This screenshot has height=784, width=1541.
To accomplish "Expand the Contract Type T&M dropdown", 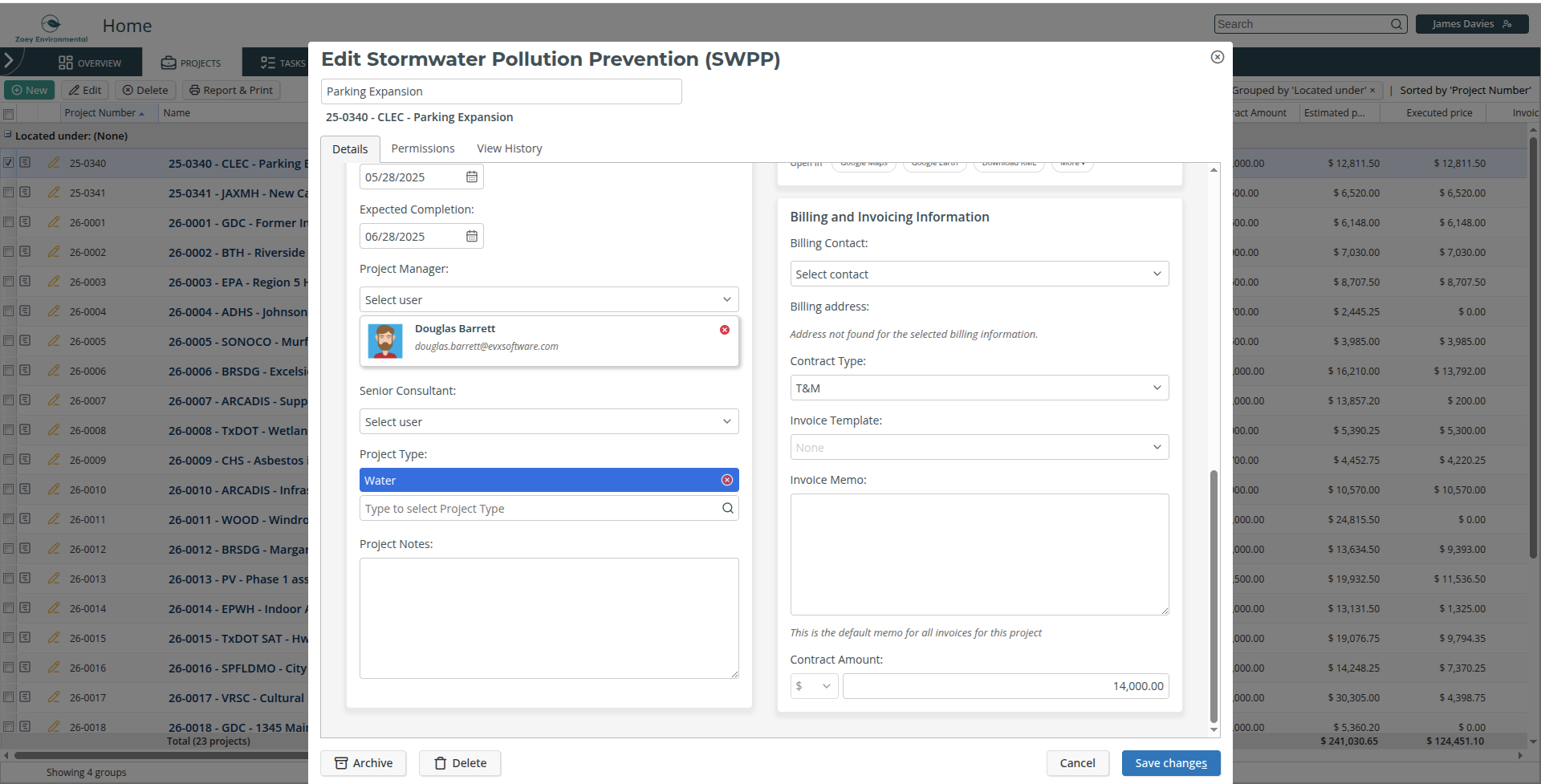I will point(979,388).
